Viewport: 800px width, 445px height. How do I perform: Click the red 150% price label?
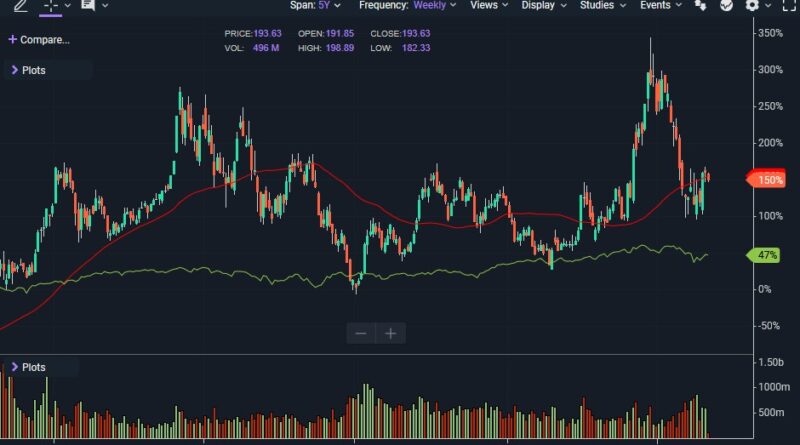tap(768, 179)
